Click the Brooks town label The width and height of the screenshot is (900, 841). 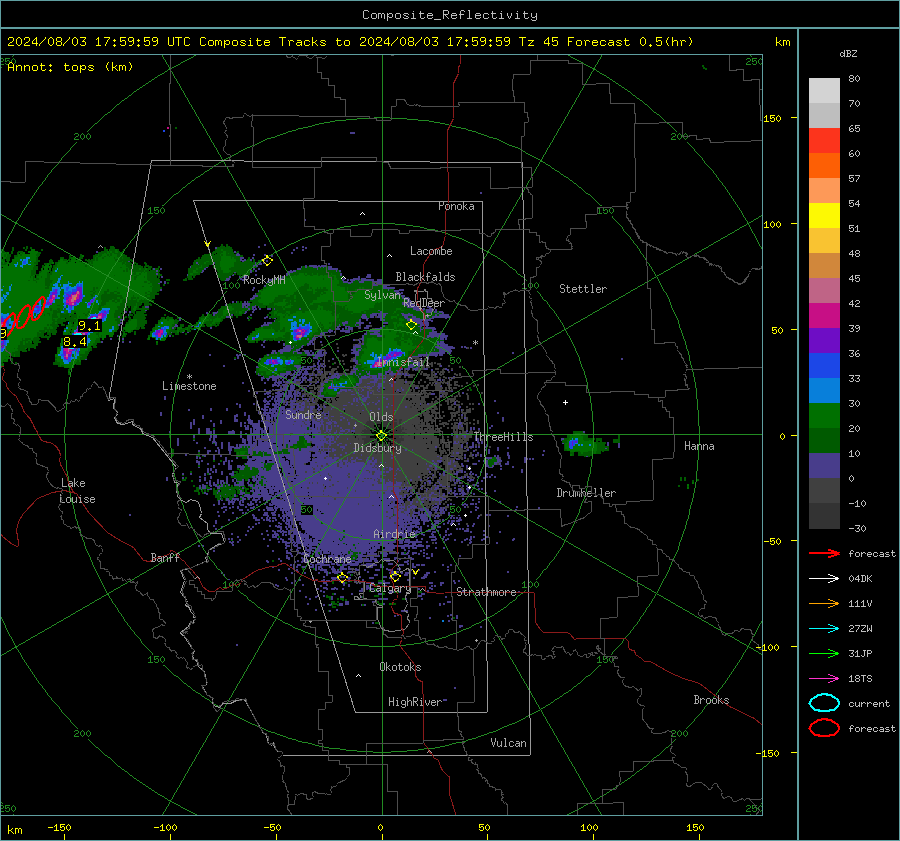click(711, 700)
